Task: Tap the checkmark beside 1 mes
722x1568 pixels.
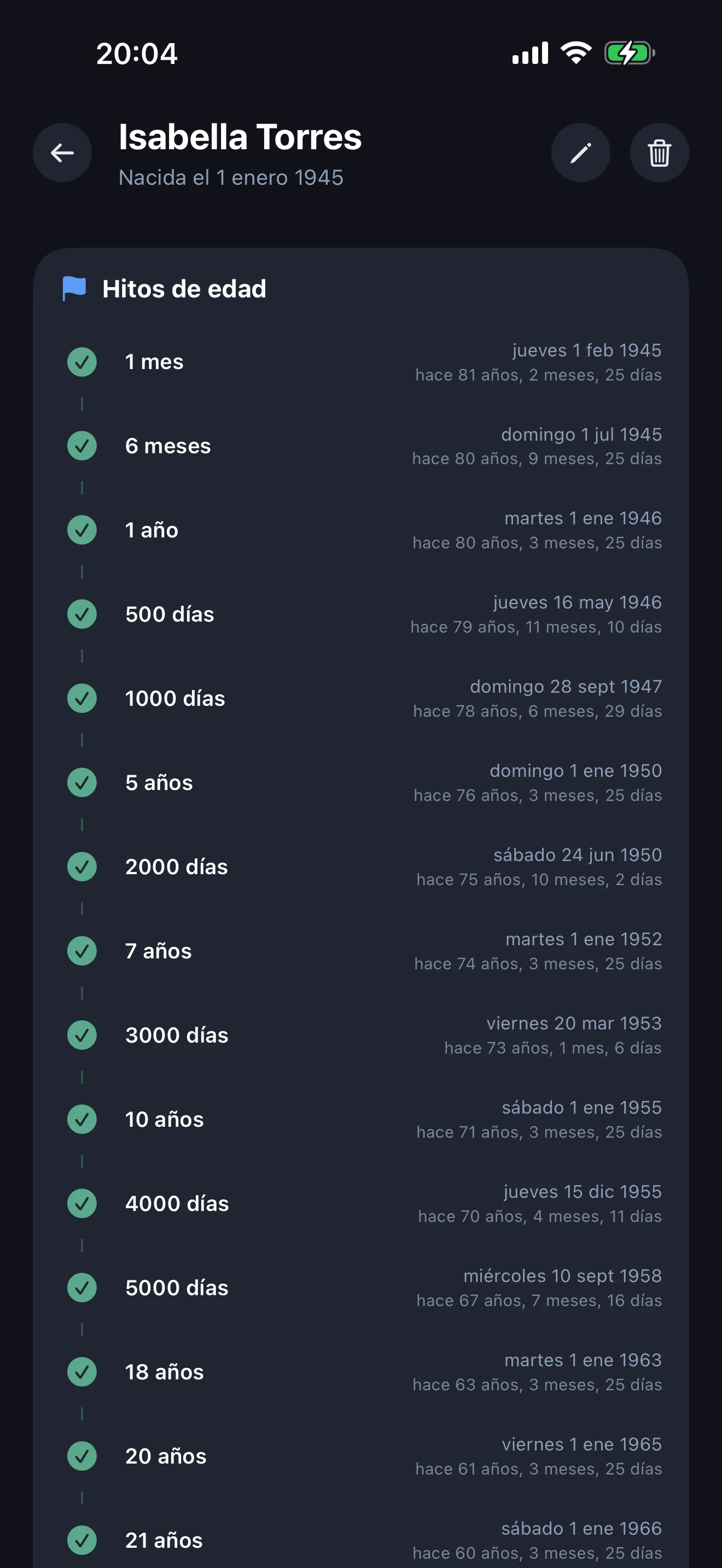Action: (x=82, y=362)
